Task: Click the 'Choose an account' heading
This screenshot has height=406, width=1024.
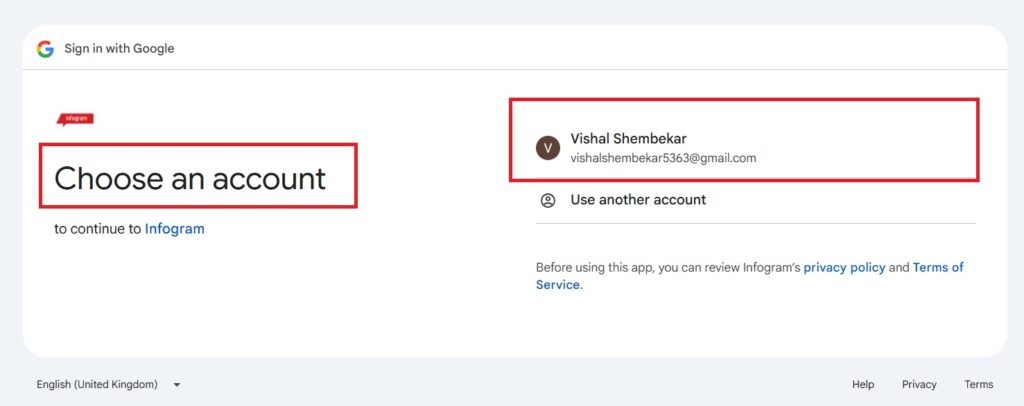Action: click(x=190, y=178)
